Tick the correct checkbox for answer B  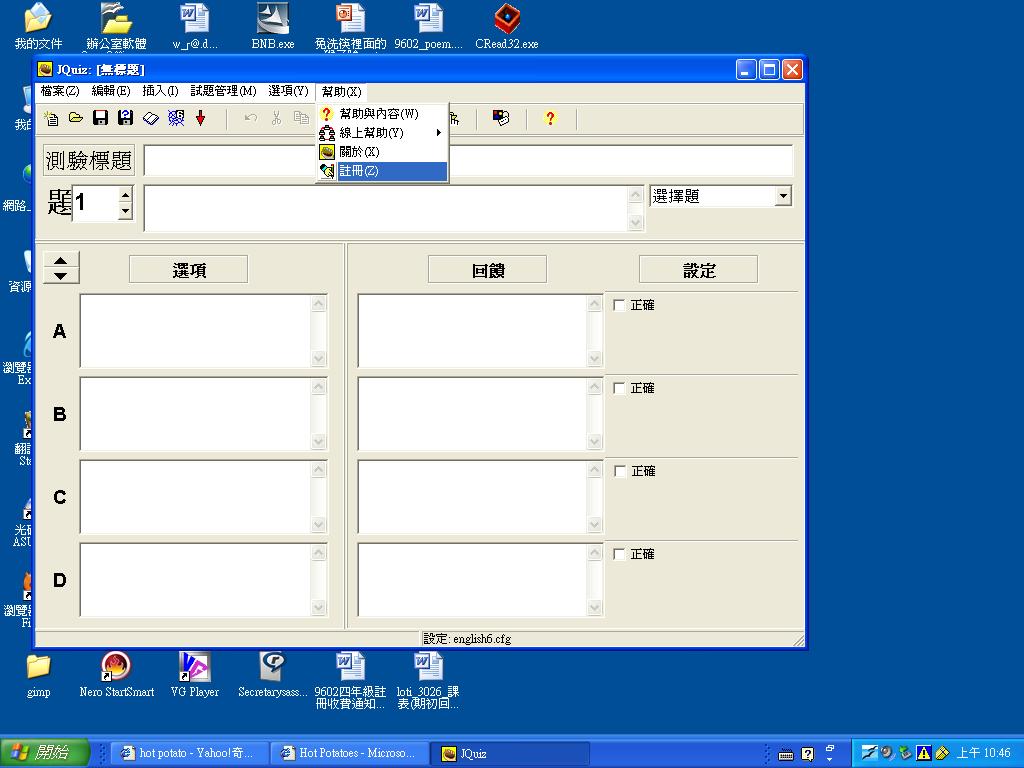(619, 388)
